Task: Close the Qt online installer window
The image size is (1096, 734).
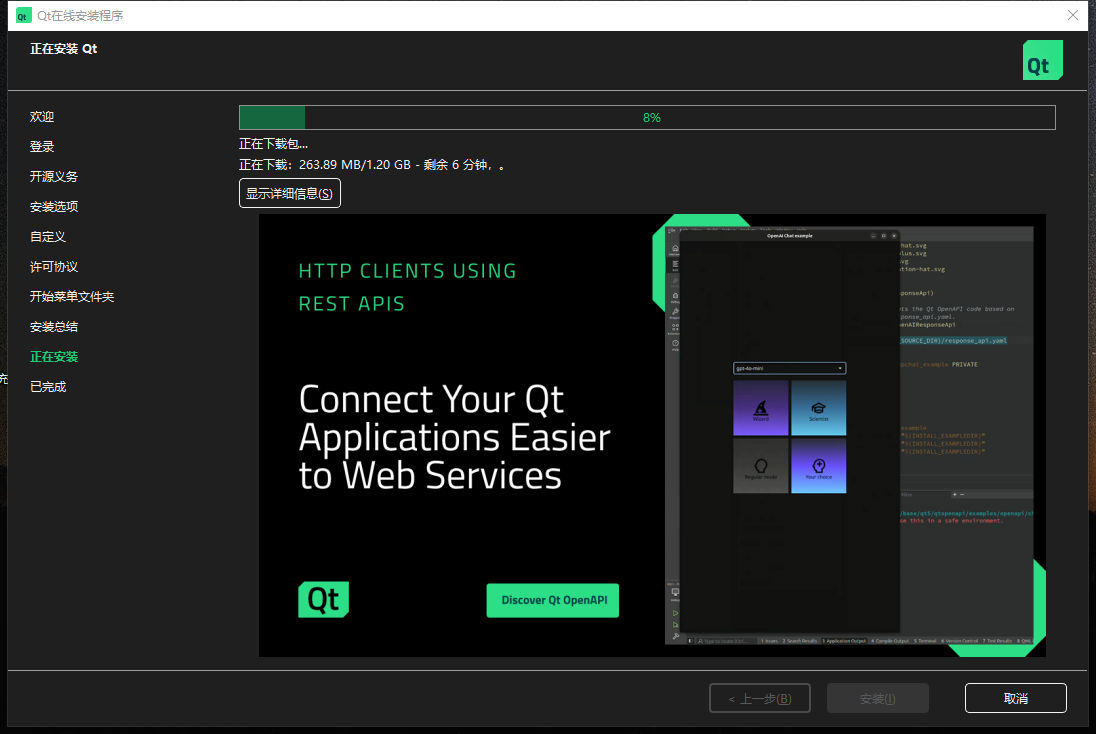Action: tap(1072, 15)
